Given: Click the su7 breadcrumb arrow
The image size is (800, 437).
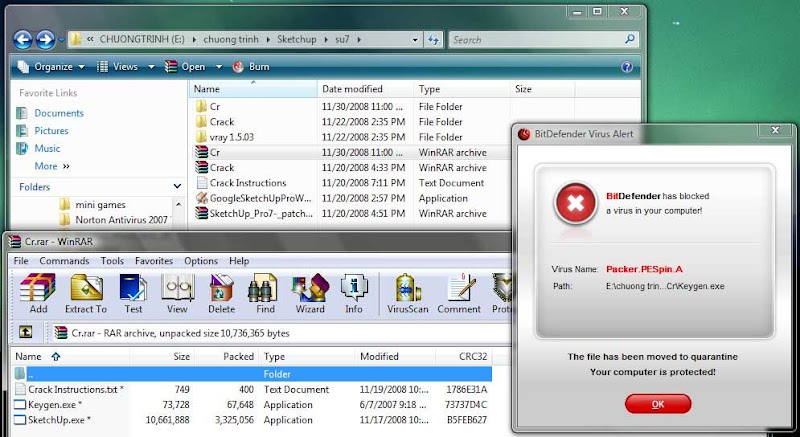Looking at the screenshot, I should click(359, 39).
